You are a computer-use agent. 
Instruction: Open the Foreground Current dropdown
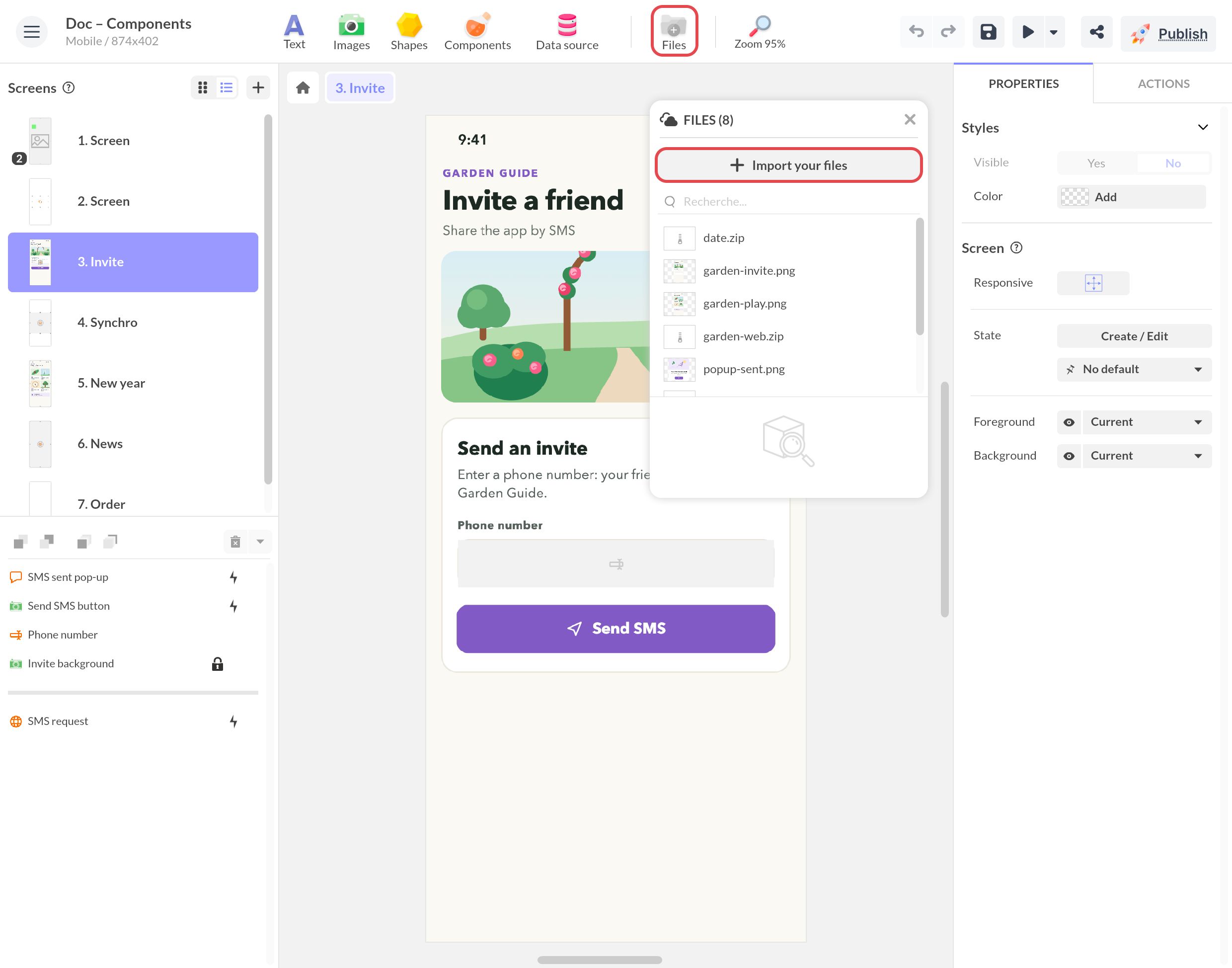[1147, 422]
